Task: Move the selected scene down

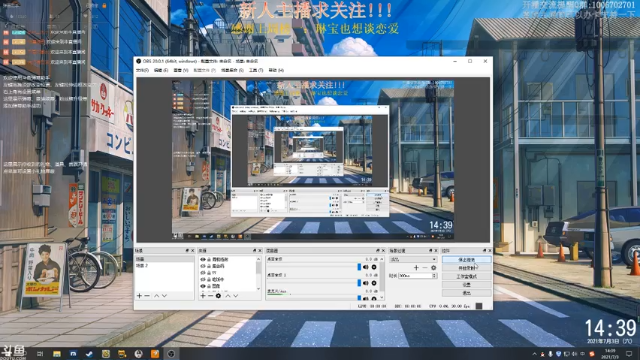Action: point(164,296)
